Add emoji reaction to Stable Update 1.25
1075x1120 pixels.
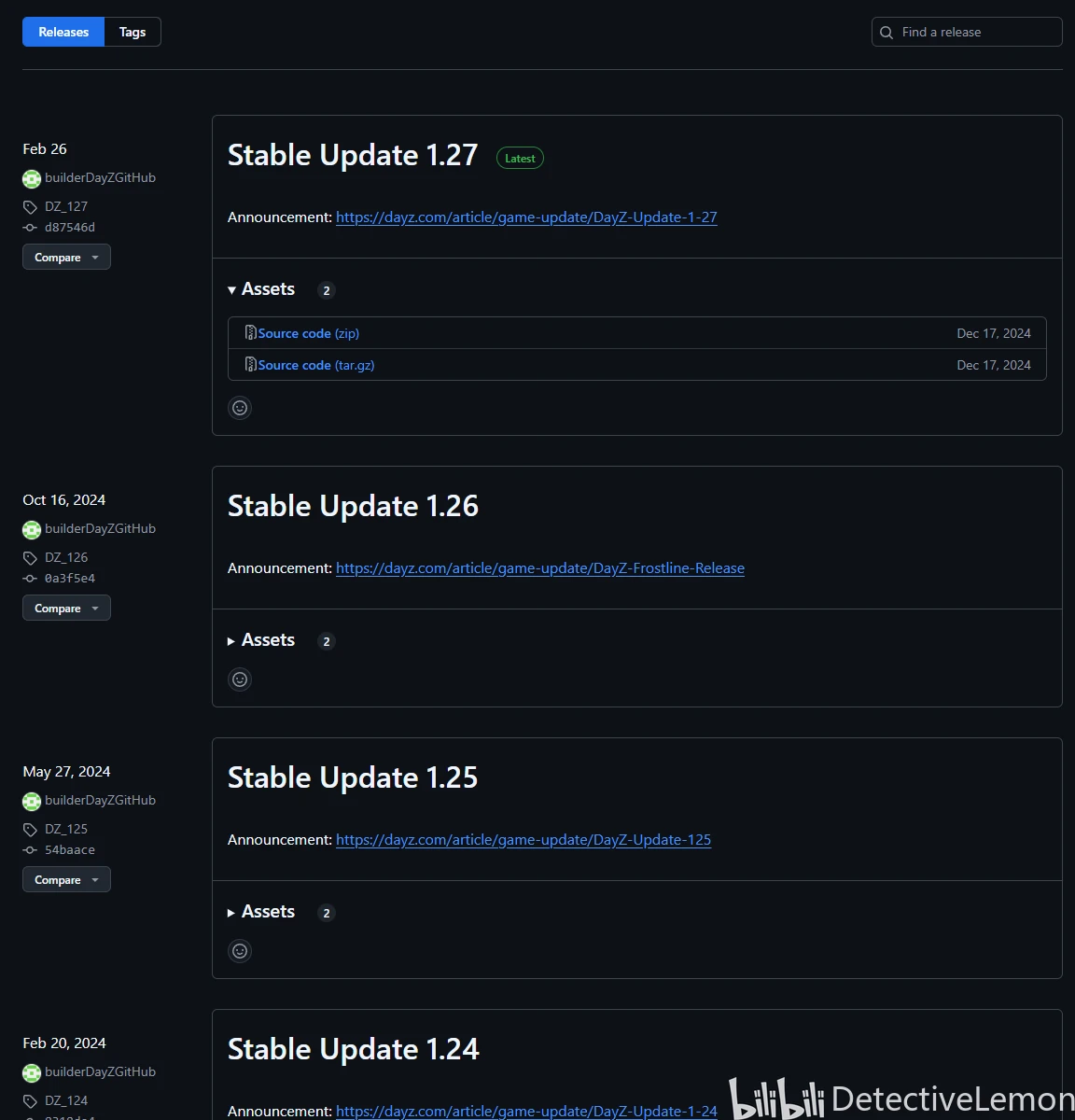240,951
